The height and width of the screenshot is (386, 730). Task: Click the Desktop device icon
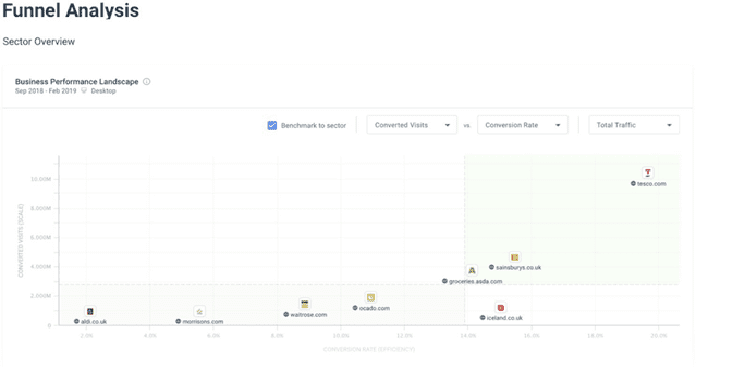coord(84,91)
